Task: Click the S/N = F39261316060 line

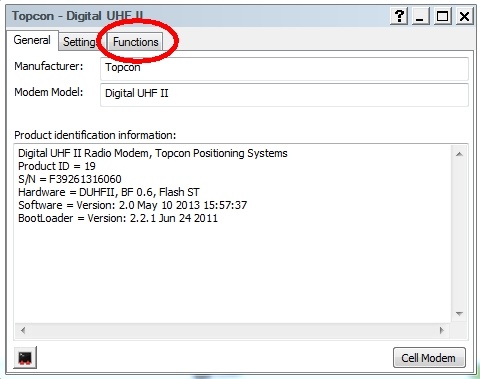Action: (x=70, y=179)
